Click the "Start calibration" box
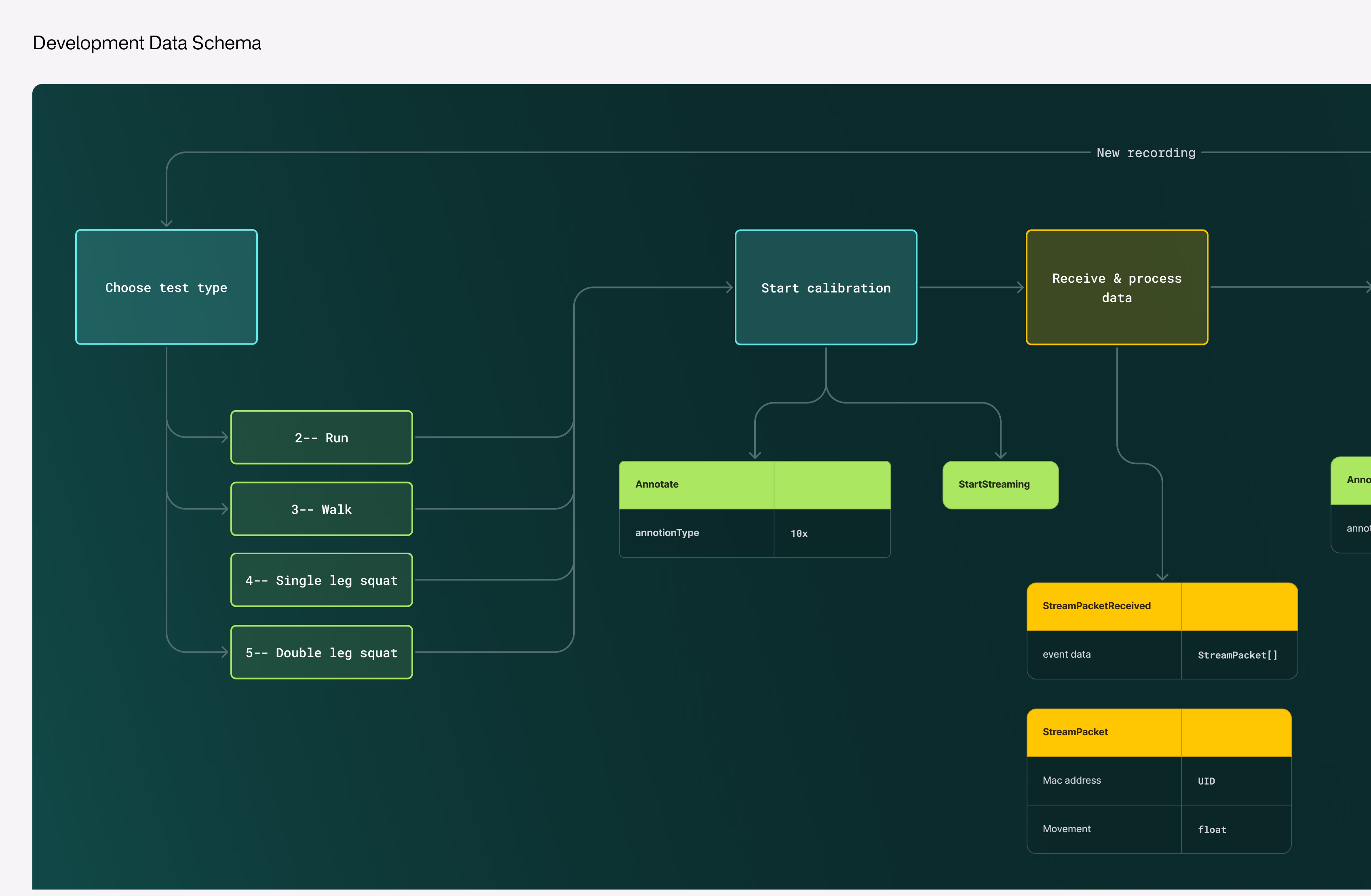The width and height of the screenshot is (1371, 896). [x=825, y=287]
